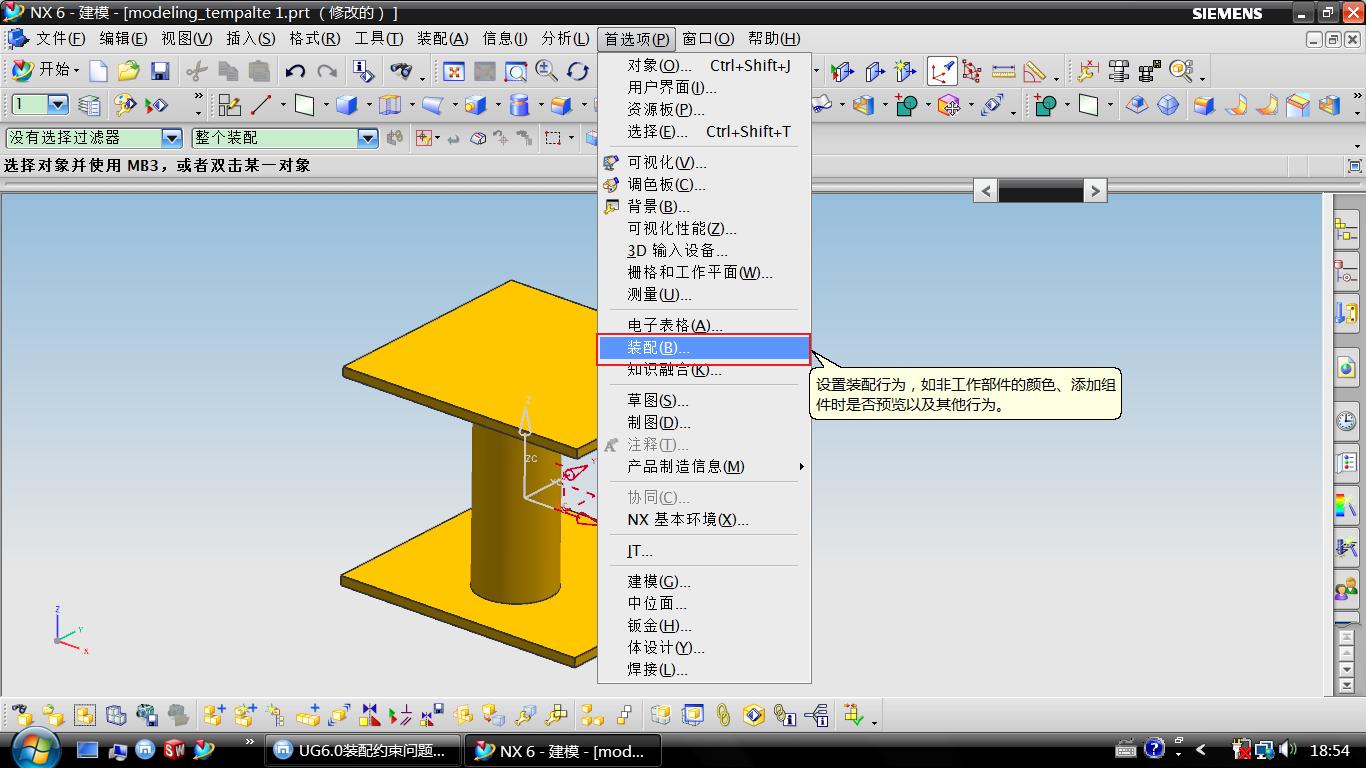This screenshot has height=768, width=1366.
Task: Click the New file icon
Action: click(98, 71)
